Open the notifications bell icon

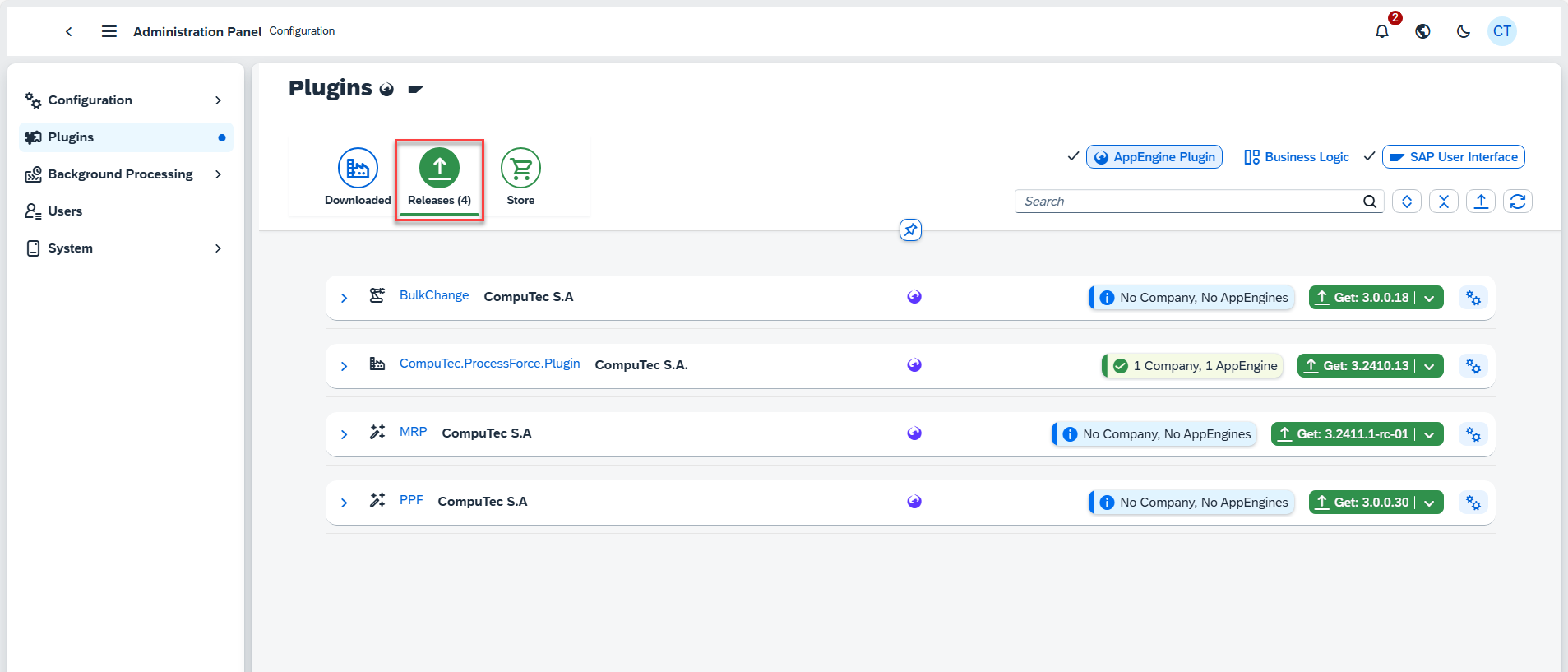click(x=1382, y=31)
